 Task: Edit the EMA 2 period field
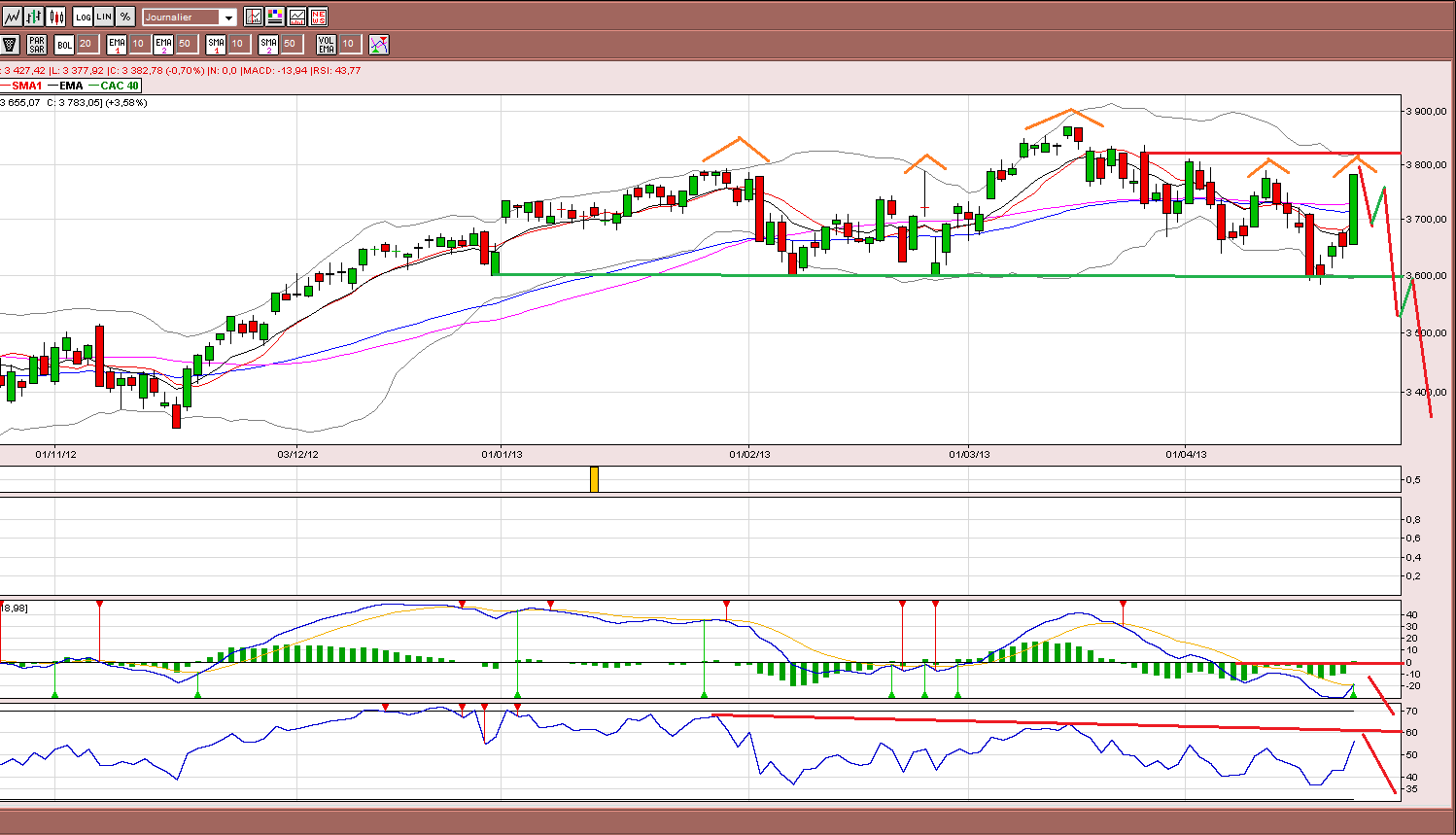pos(186,44)
